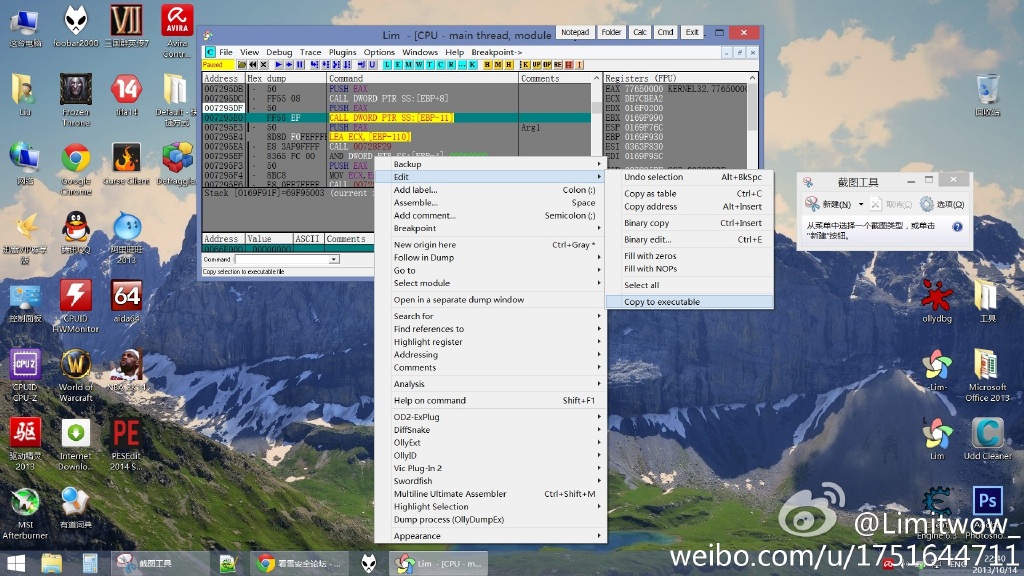Screen dimensions: 1024x576
Task: Choose Binary edit... menu entry
Action: pos(690,239)
